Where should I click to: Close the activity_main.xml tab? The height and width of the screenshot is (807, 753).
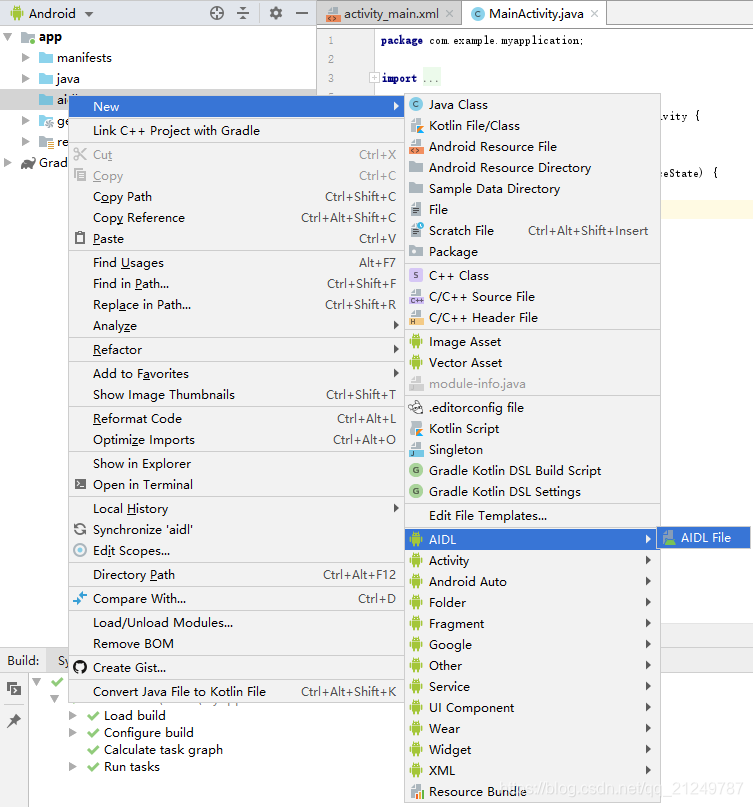pos(449,14)
